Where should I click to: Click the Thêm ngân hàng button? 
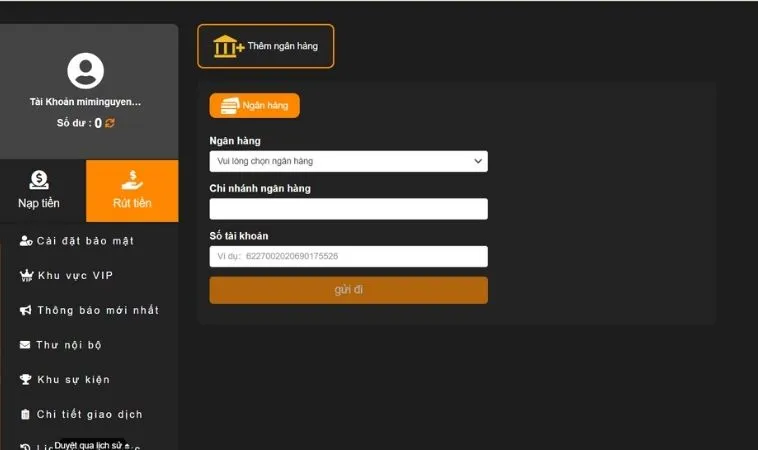(x=266, y=46)
